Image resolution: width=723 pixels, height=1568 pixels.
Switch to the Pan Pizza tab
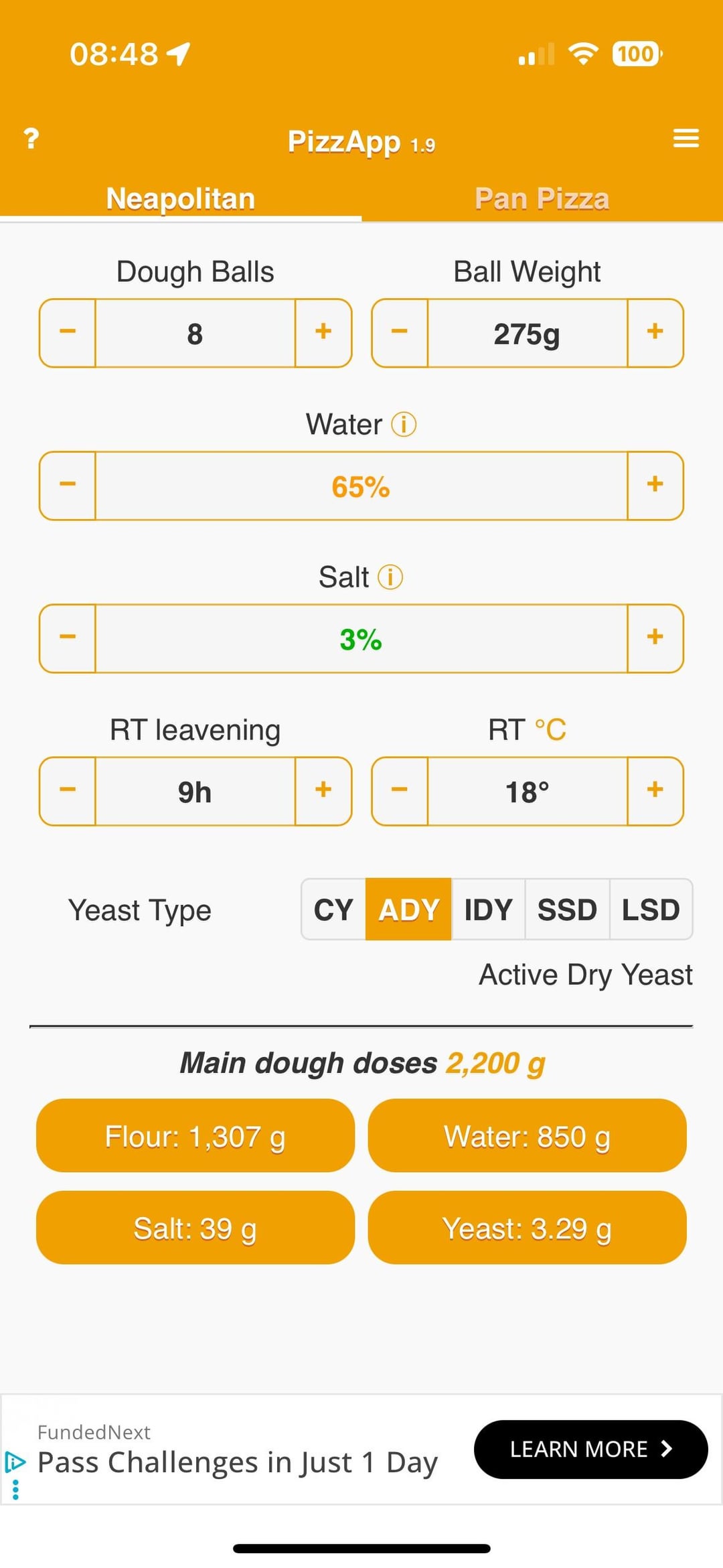tap(542, 199)
